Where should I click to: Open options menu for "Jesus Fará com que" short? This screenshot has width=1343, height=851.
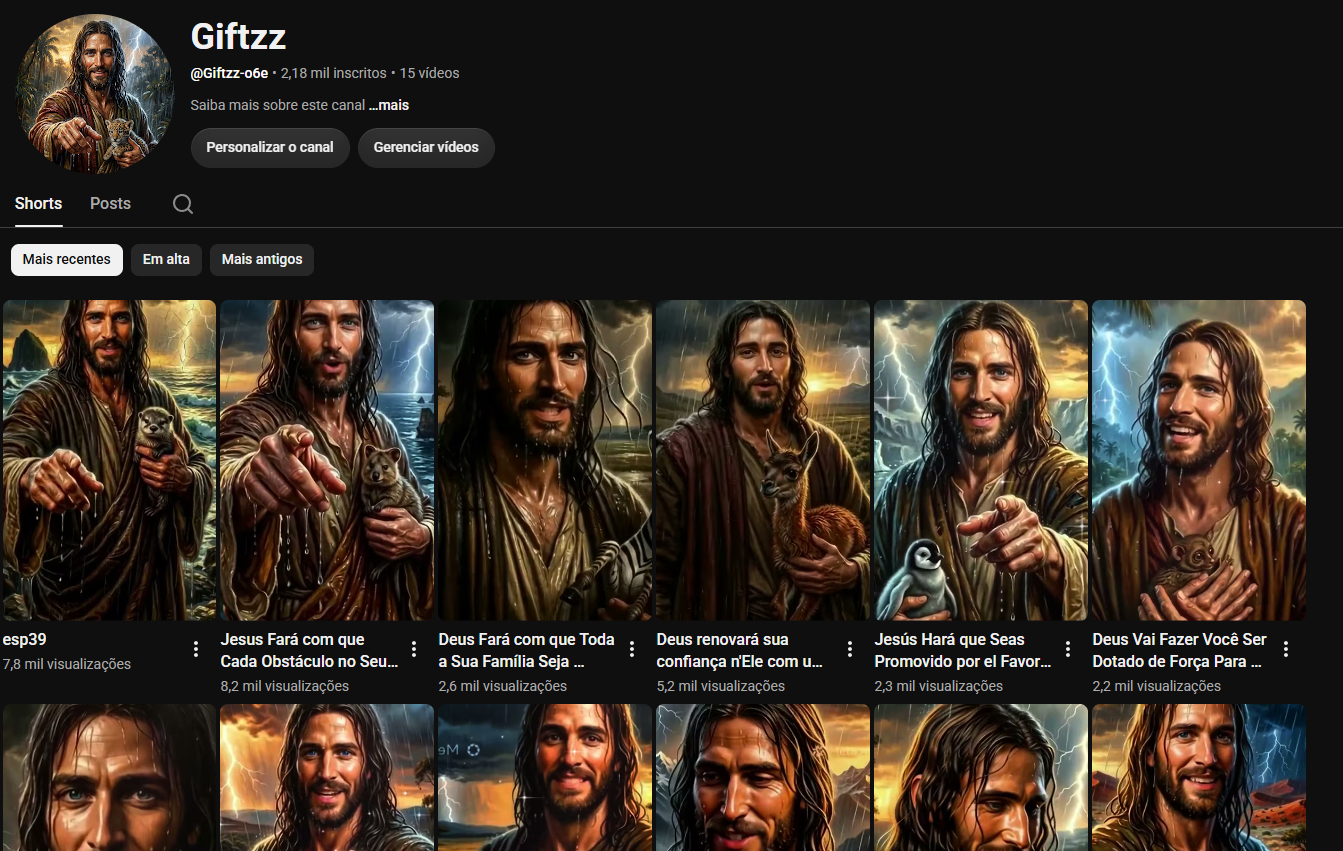(414, 649)
